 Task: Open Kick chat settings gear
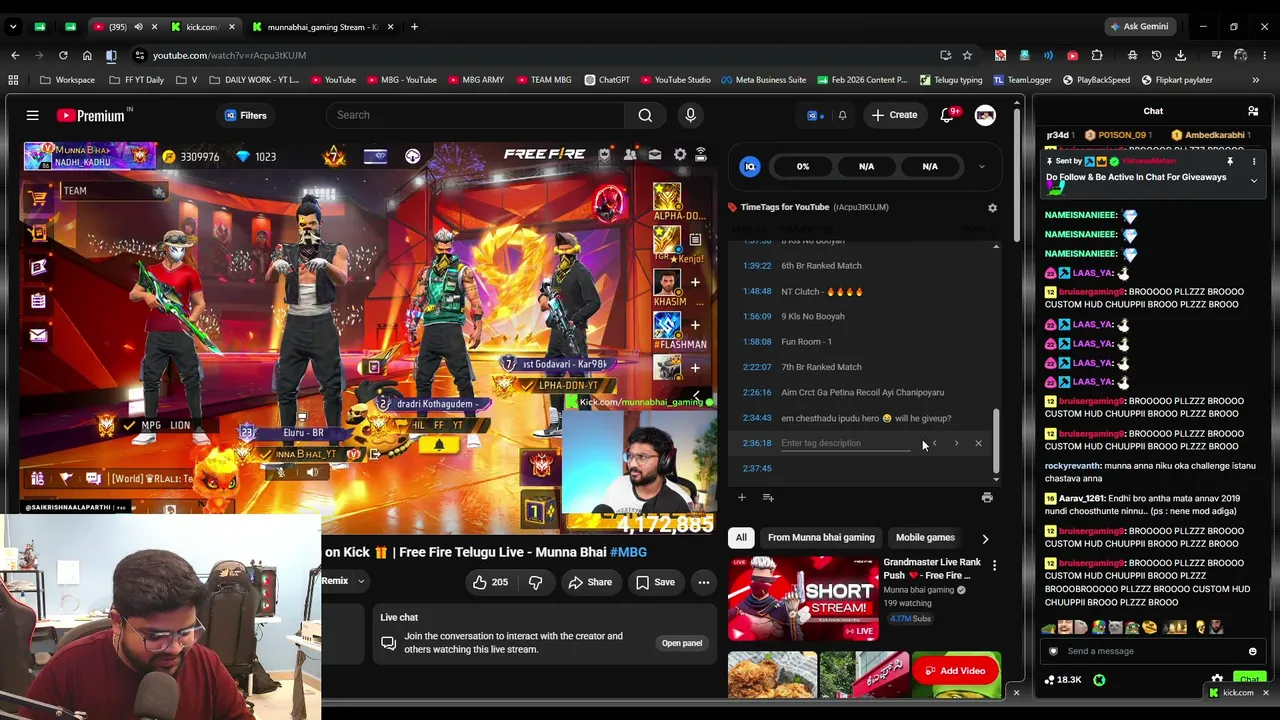(x=1217, y=680)
